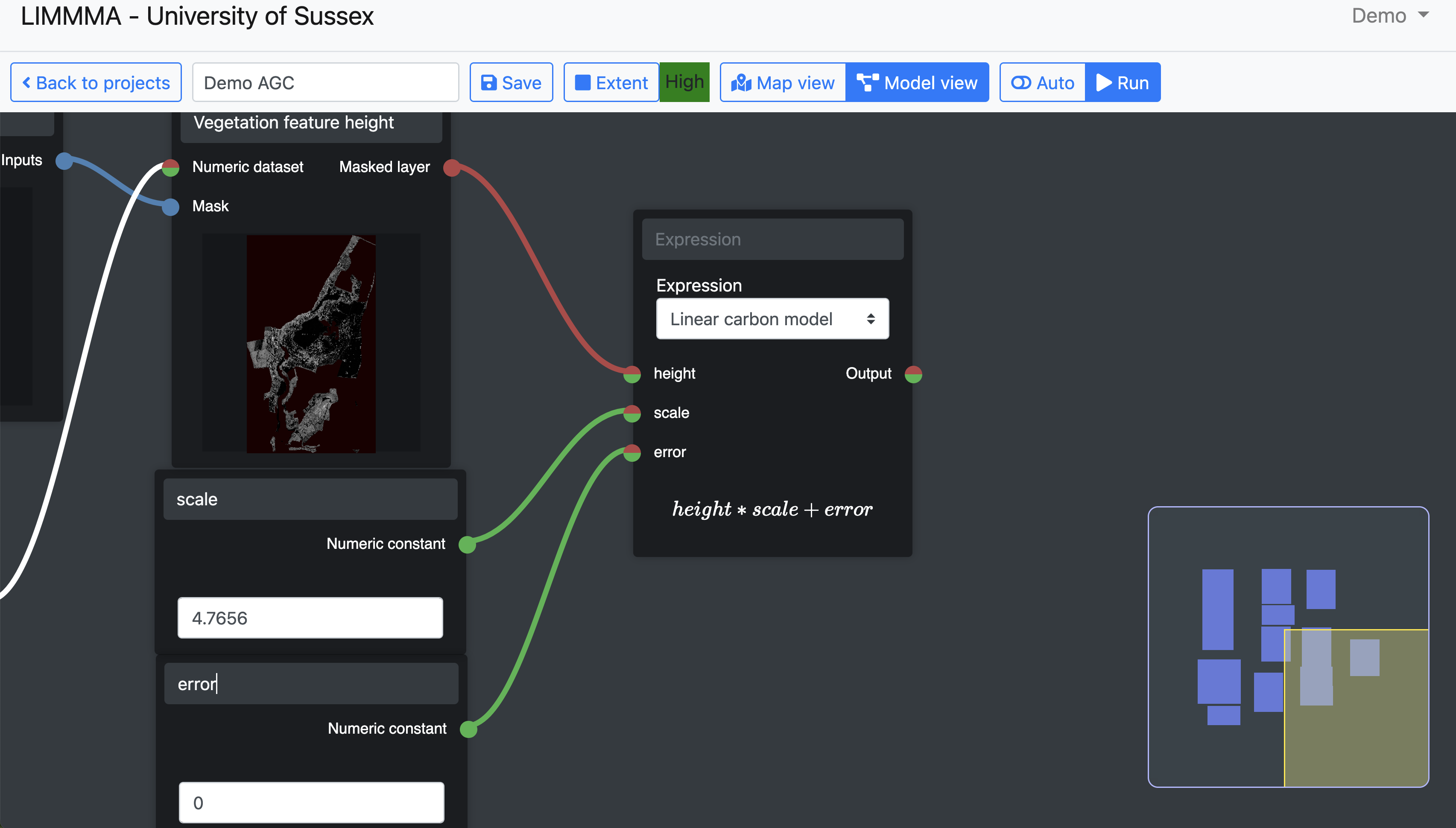The width and height of the screenshot is (1456, 828).
Task: Toggle the High resolution indicator
Action: tap(684, 82)
